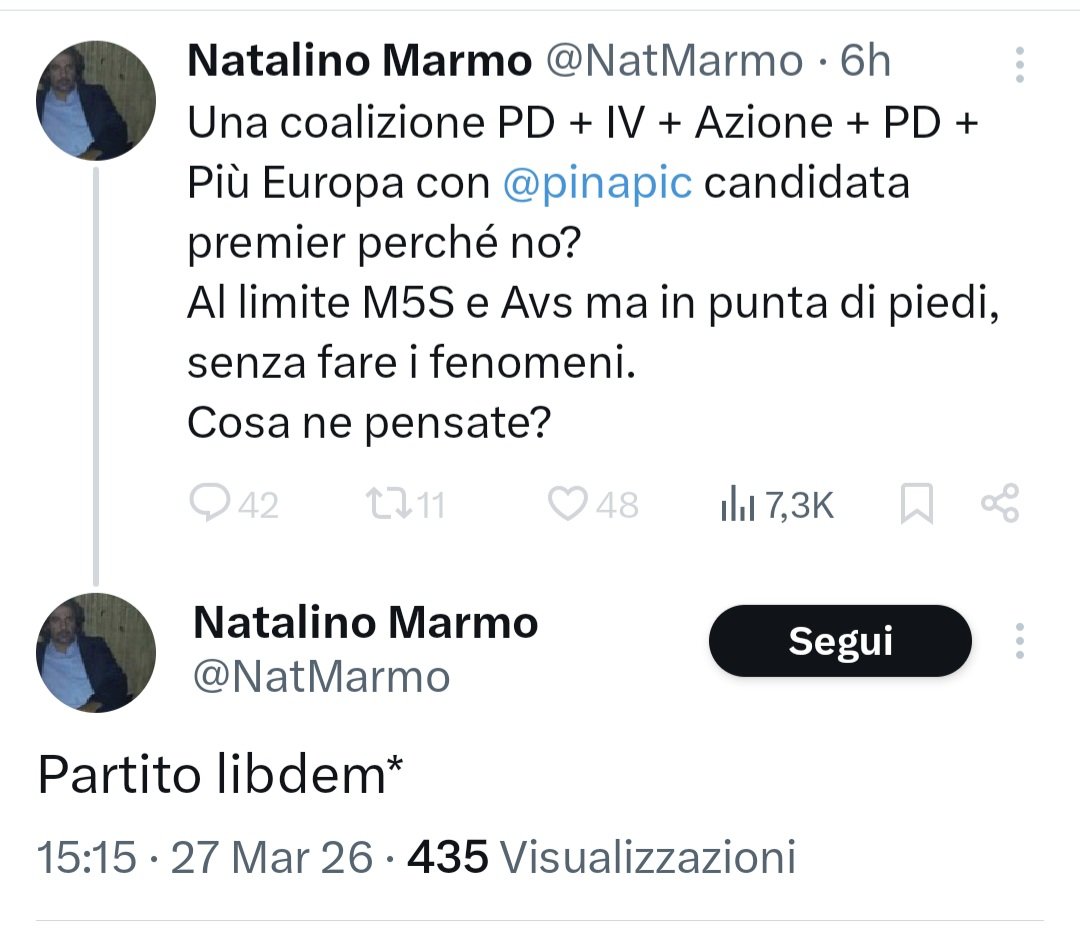Click @NatMarmo handle in the top tweet
The height and width of the screenshot is (934, 1080).
point(673,62)
